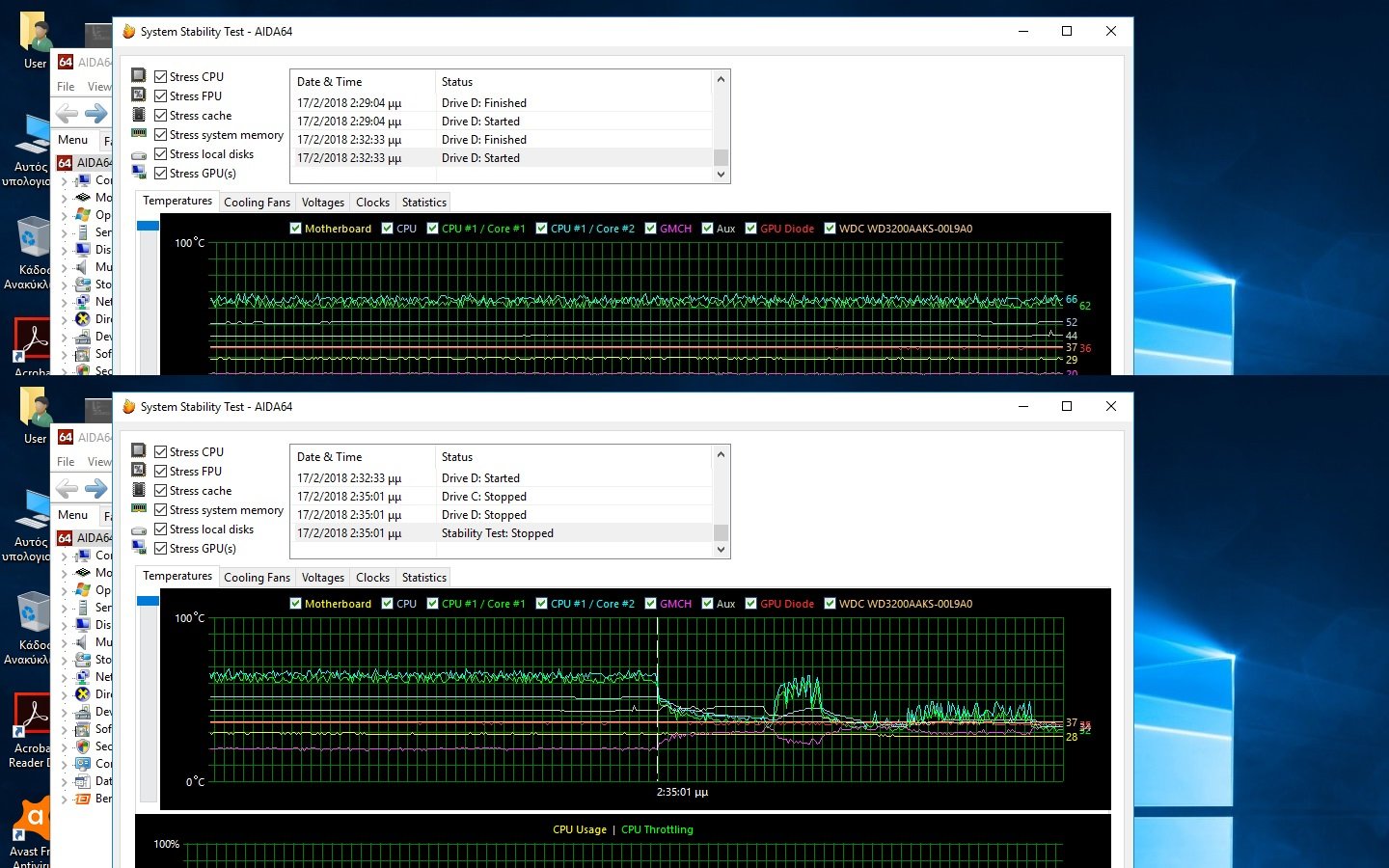Image resolution: width=1389 pixels, height=868 pixels.
Task: Click the CPU Usage label under lower graph
Action: tap(580, 829)
